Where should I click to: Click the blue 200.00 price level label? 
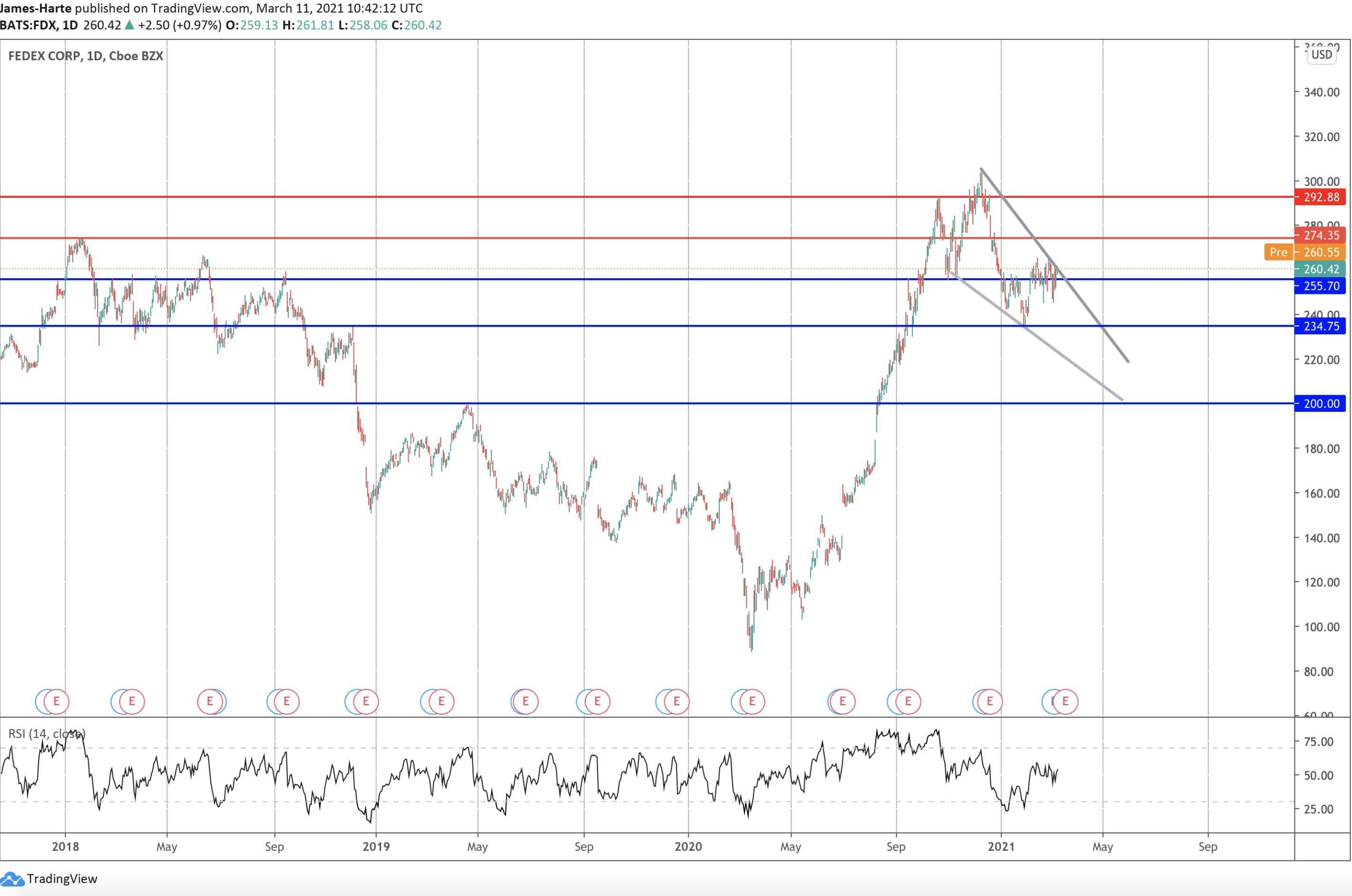pos(1321,403)
